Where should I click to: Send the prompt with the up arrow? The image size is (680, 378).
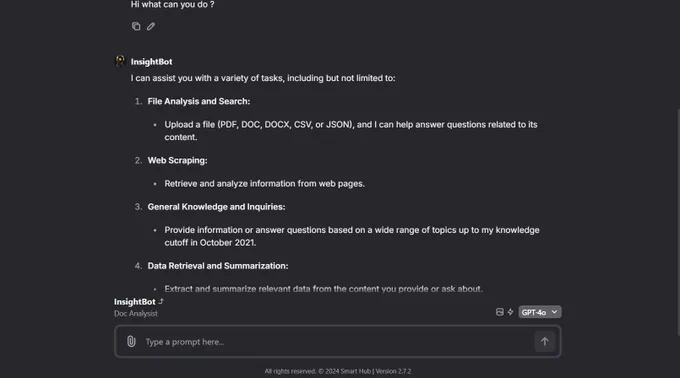click(545, 342)
